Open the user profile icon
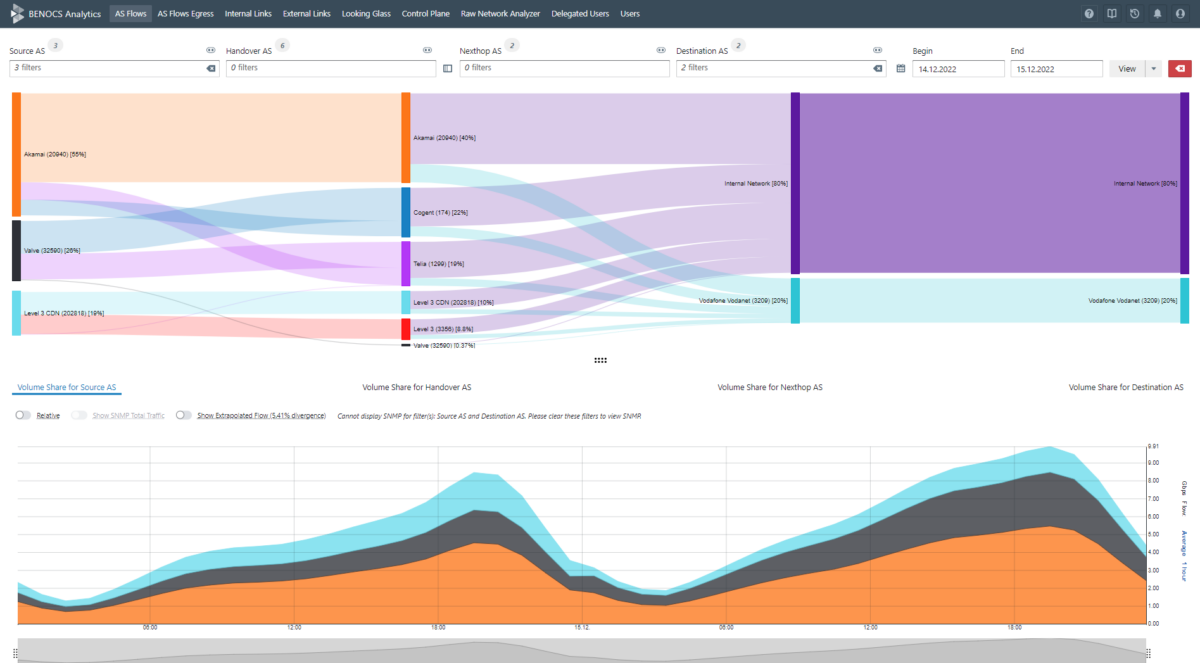The image size is (1200, 663). tap(1181, 13)
